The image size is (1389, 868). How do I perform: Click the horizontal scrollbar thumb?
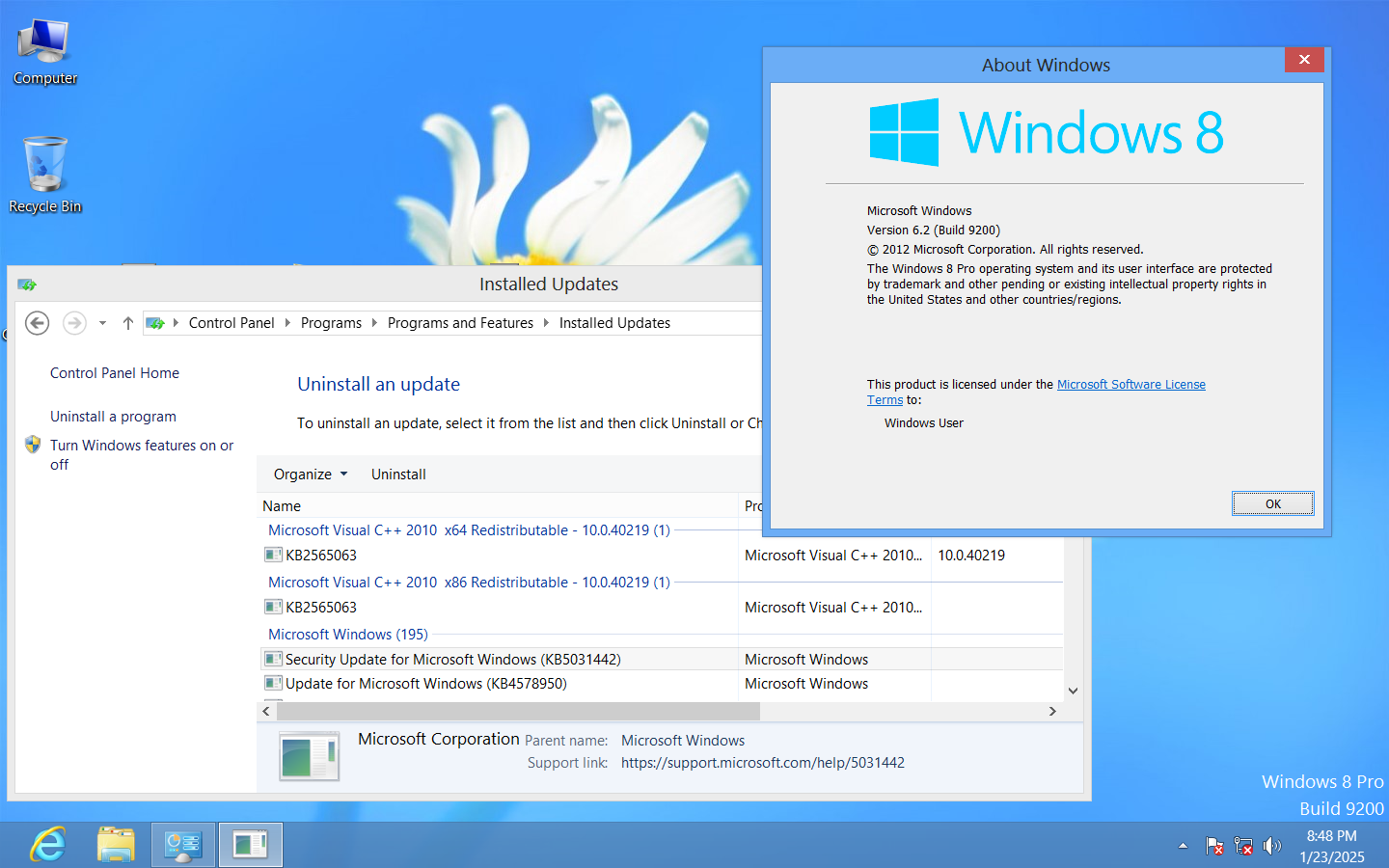tap(518, 711)
